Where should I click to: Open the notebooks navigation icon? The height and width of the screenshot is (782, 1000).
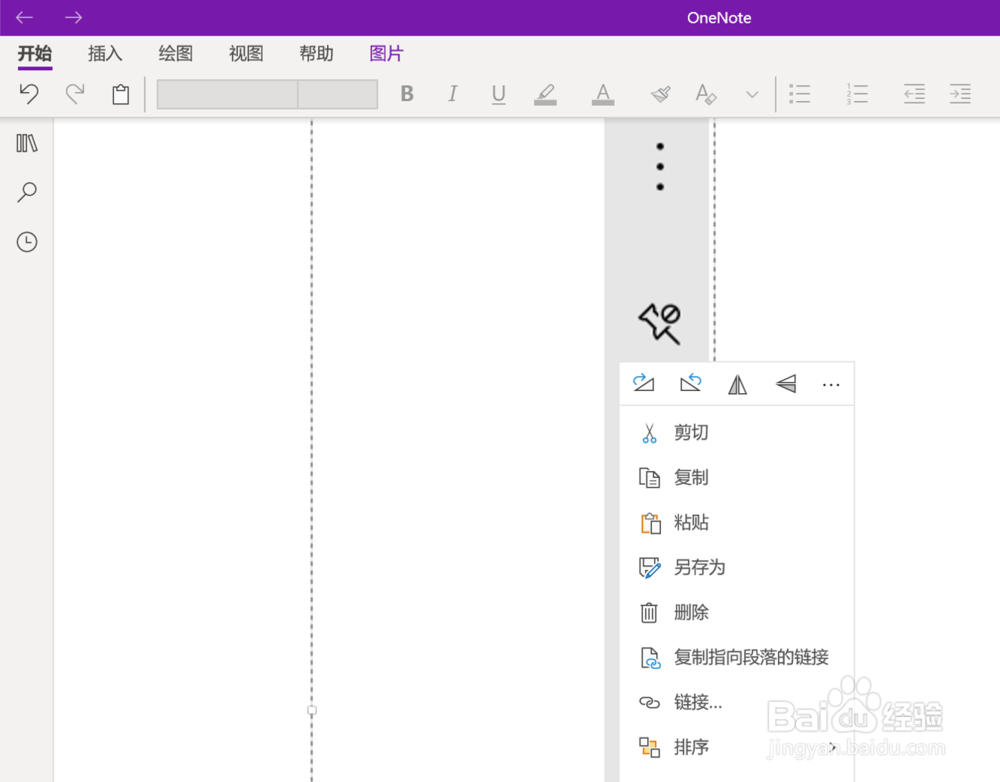(27, 143)
